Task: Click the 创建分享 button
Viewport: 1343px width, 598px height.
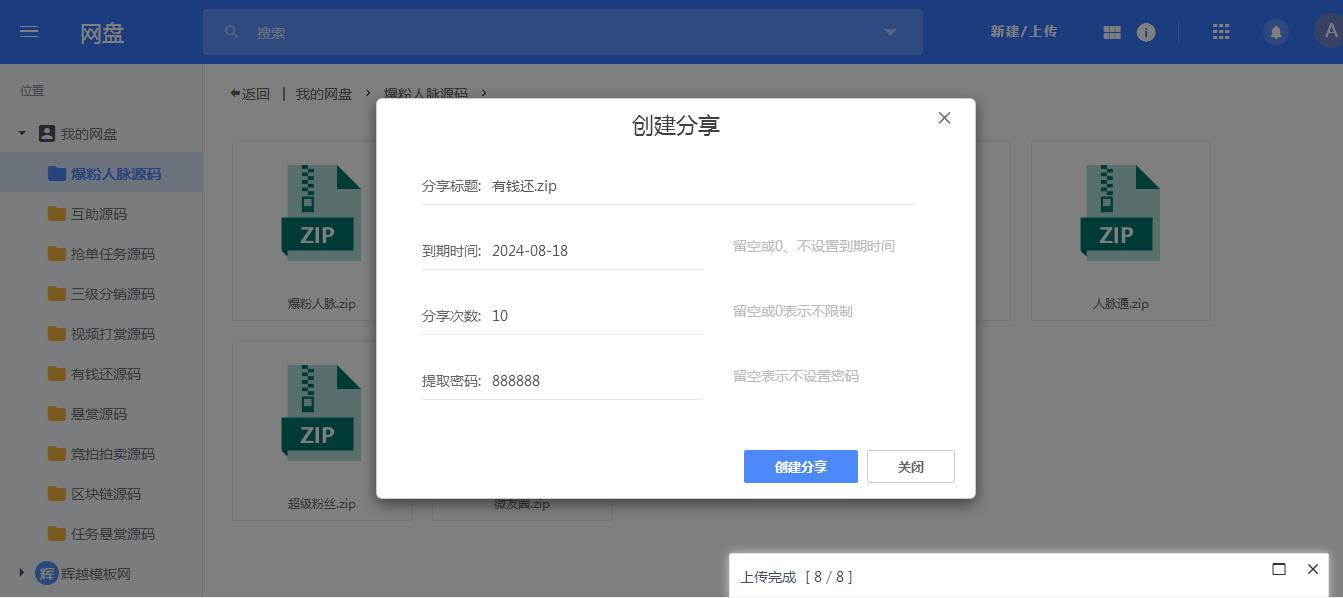Action: click(800, 467)
